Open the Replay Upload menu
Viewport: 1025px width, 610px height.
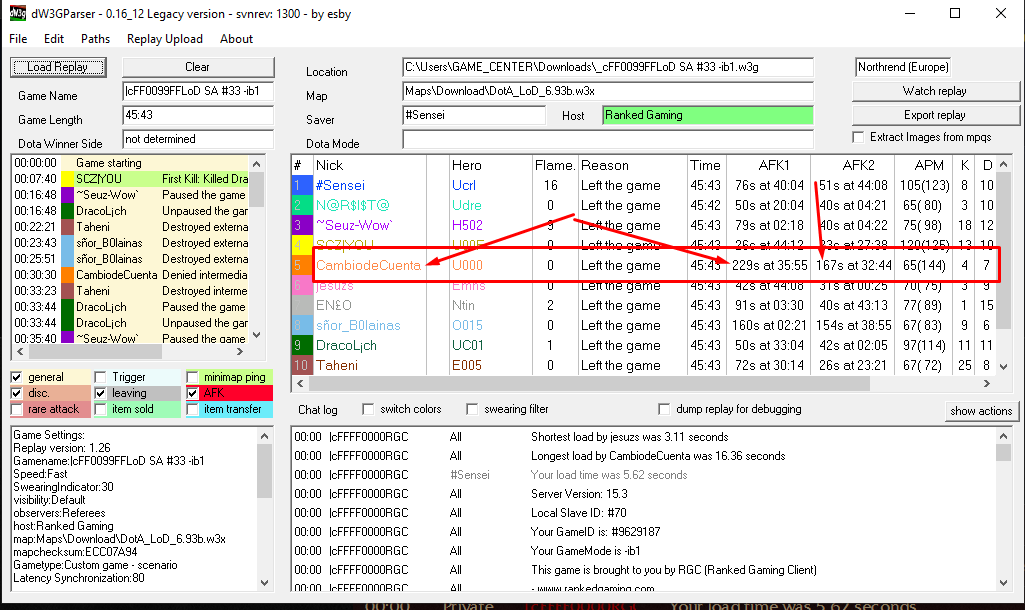click(165, 39)
